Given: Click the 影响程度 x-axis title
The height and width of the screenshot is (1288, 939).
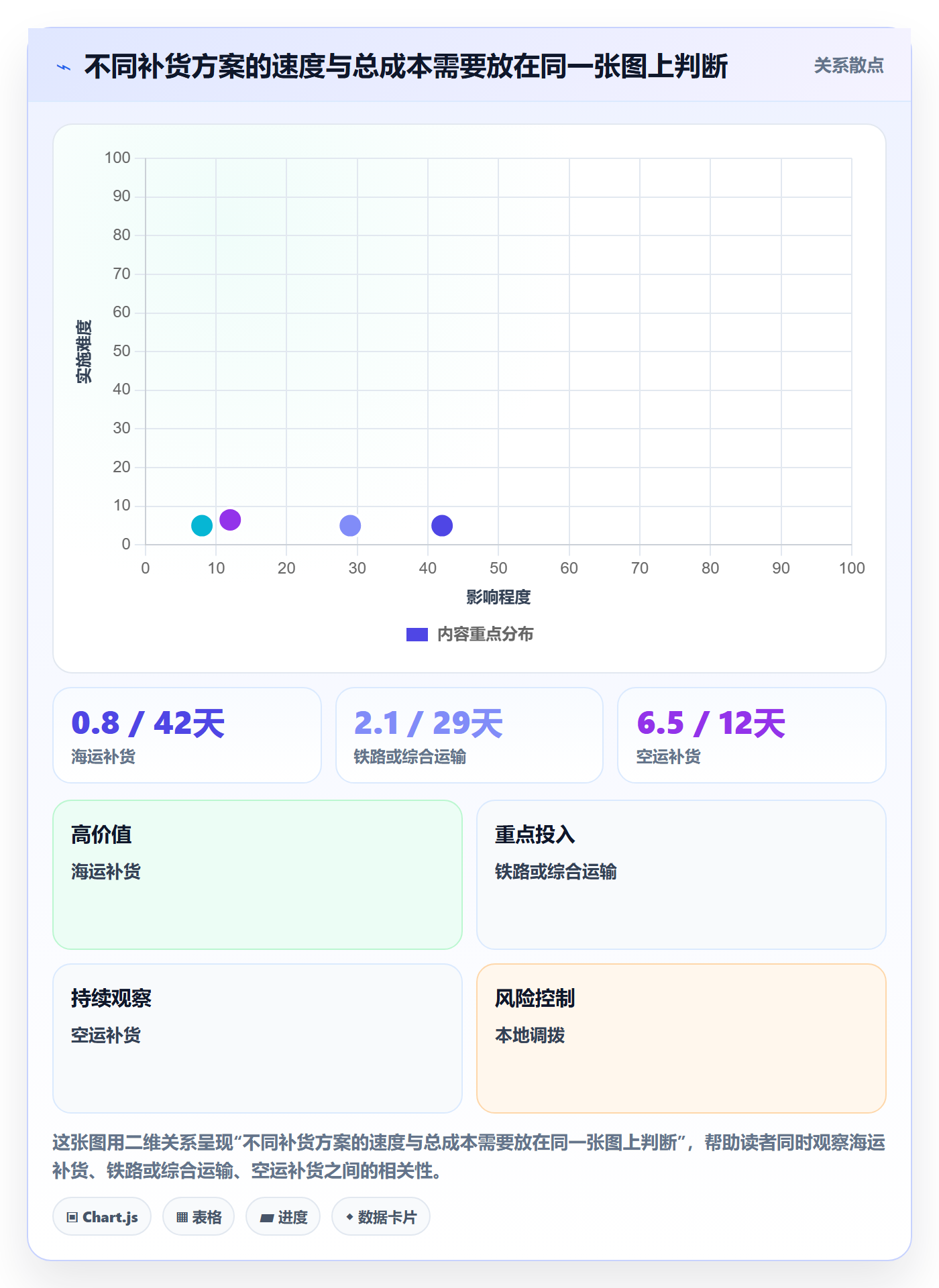Looking at the screenshot, I should click(x=498, y=597).
